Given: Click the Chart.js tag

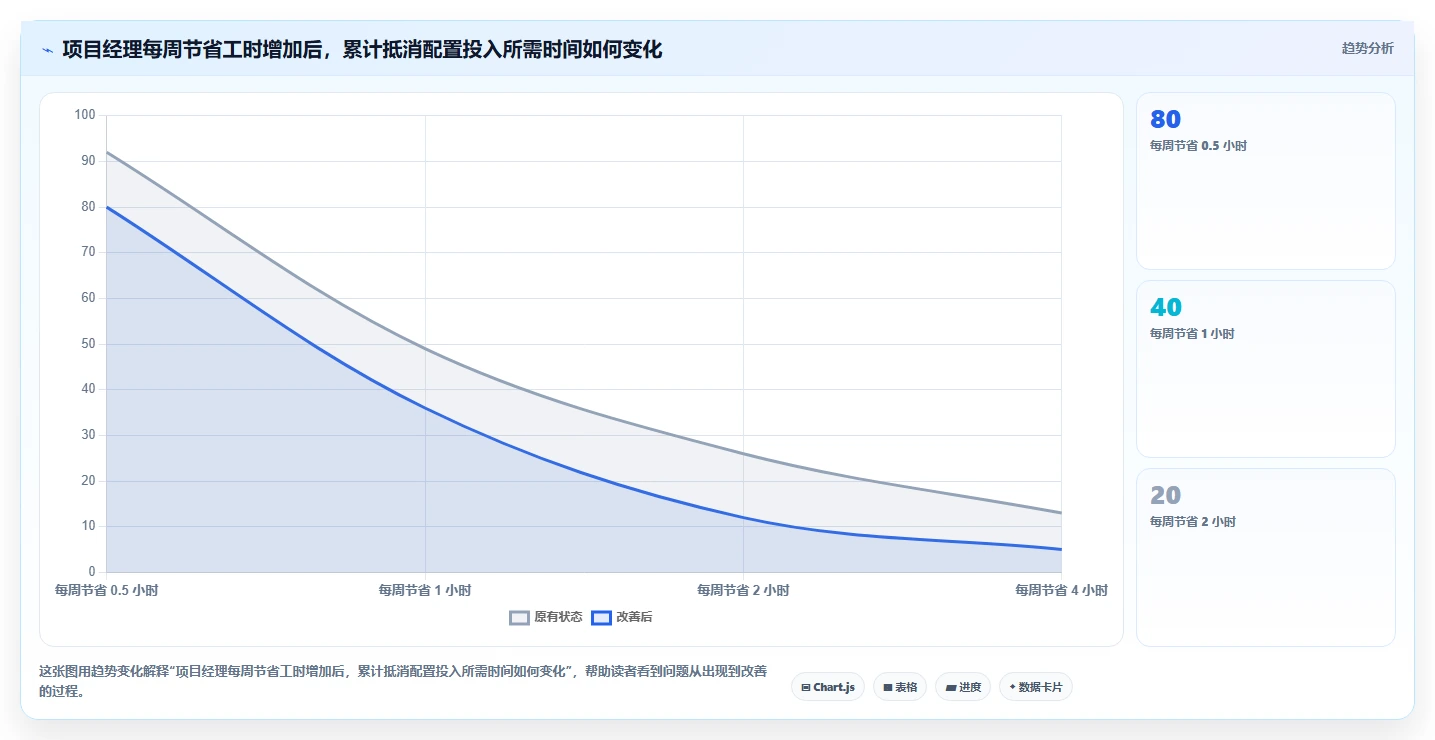Looking at the screenshot, I should (828, 687).
